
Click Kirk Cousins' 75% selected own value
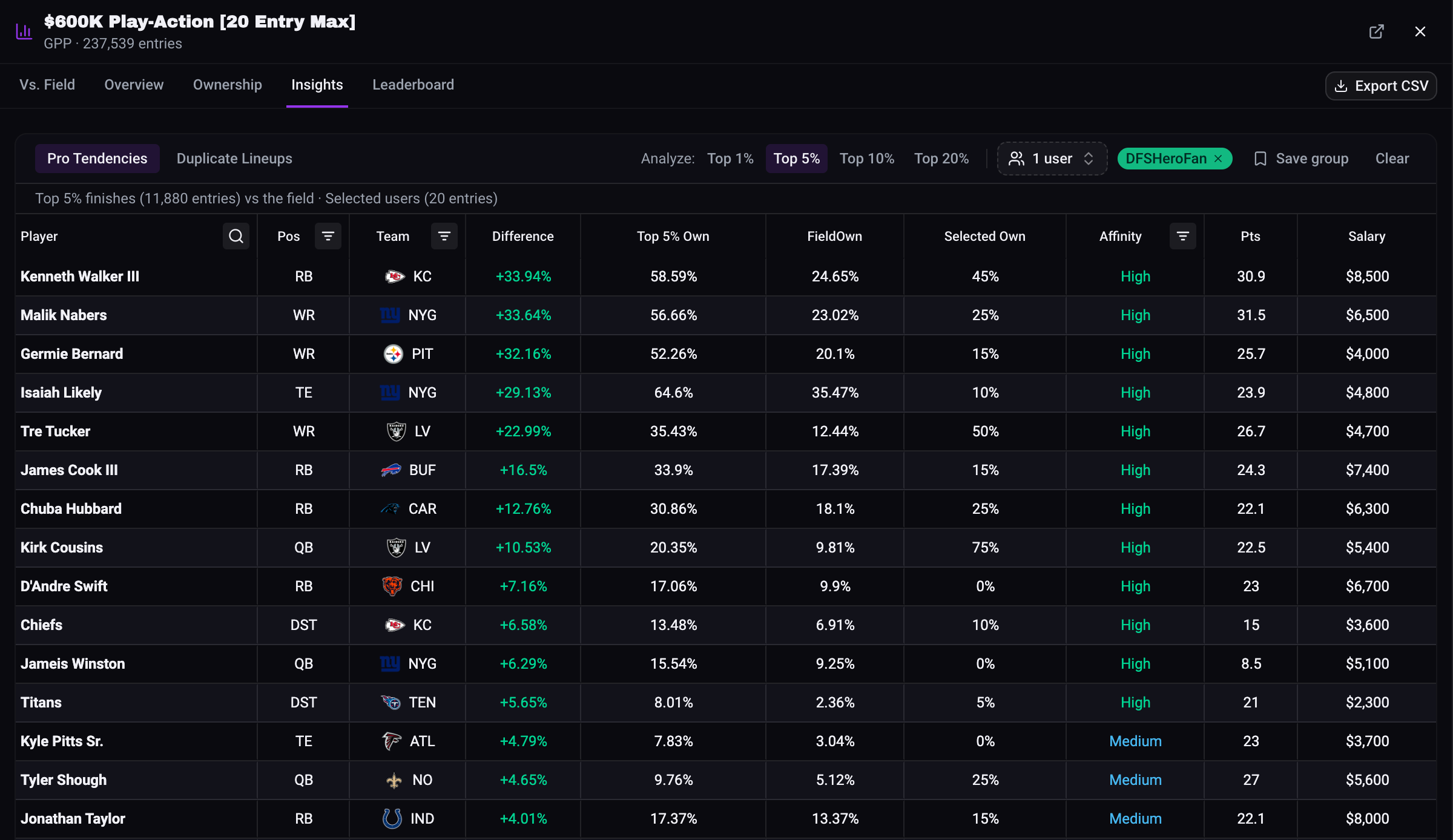coord(985,548)
